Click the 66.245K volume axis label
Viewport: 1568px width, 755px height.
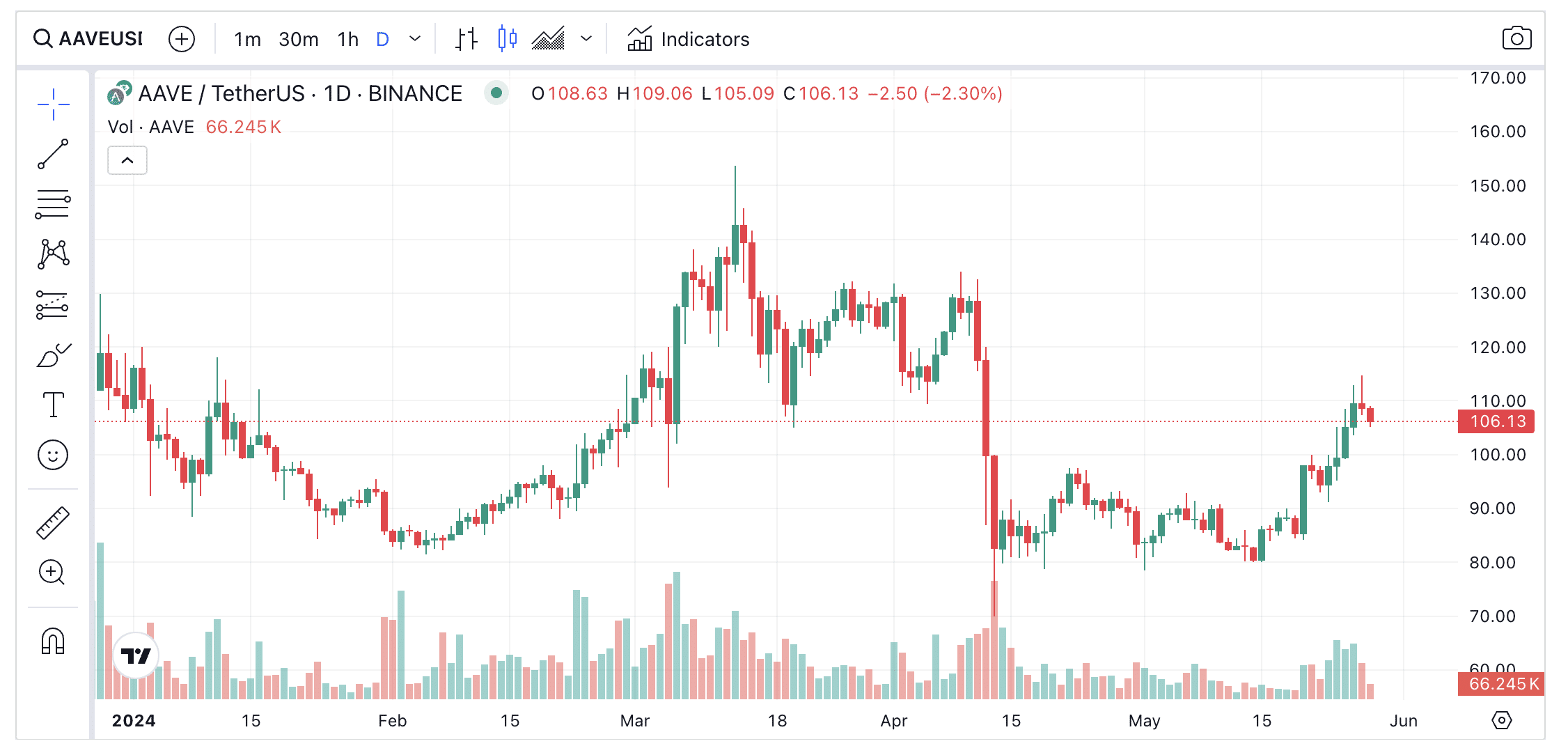tap(1503, 684)
